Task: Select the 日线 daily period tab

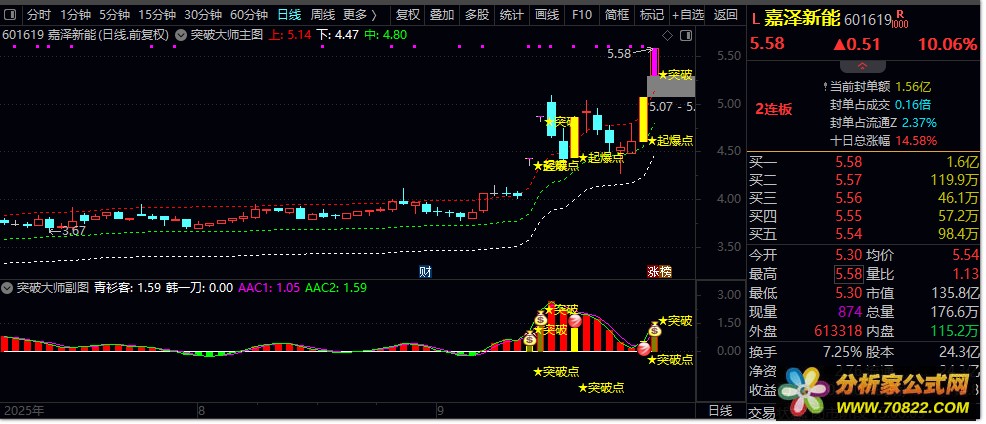Action: coord(289,14)
